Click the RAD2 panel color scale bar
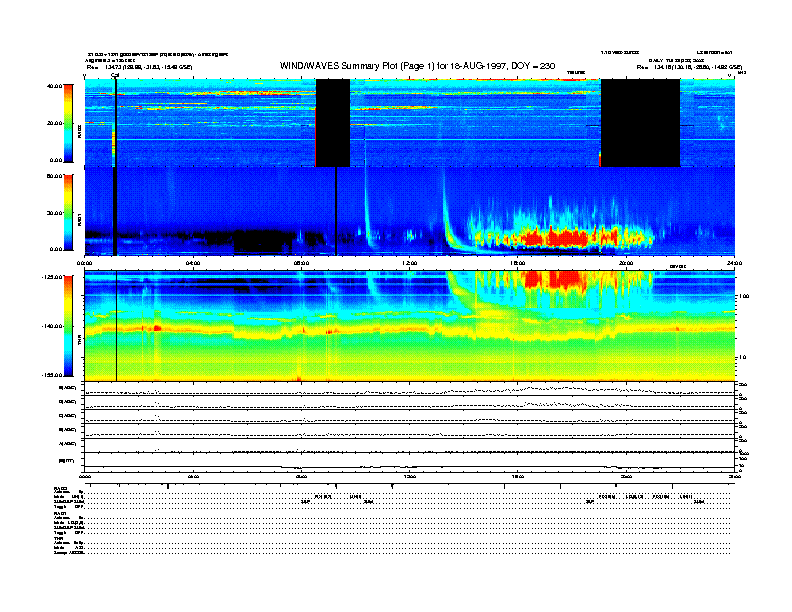Image resolution: width=792 pixels, height=612 pixels. pos(68,123)
